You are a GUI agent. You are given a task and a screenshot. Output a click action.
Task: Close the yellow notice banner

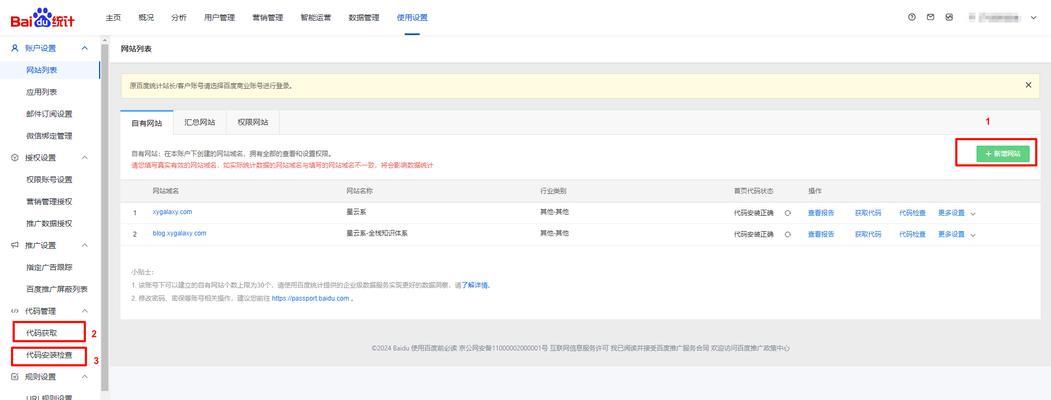[x=1028, y=85]
